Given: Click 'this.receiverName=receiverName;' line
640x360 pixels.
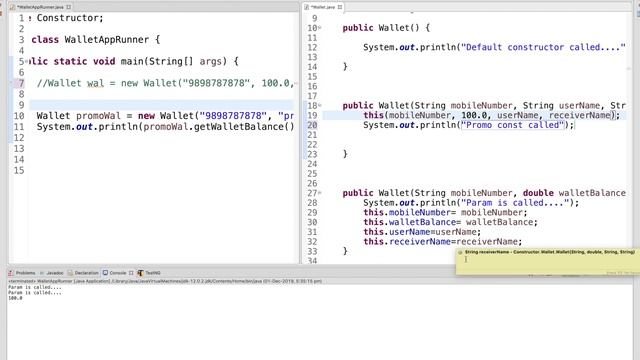Looking at the screenshot, I should tap(443, 242).
